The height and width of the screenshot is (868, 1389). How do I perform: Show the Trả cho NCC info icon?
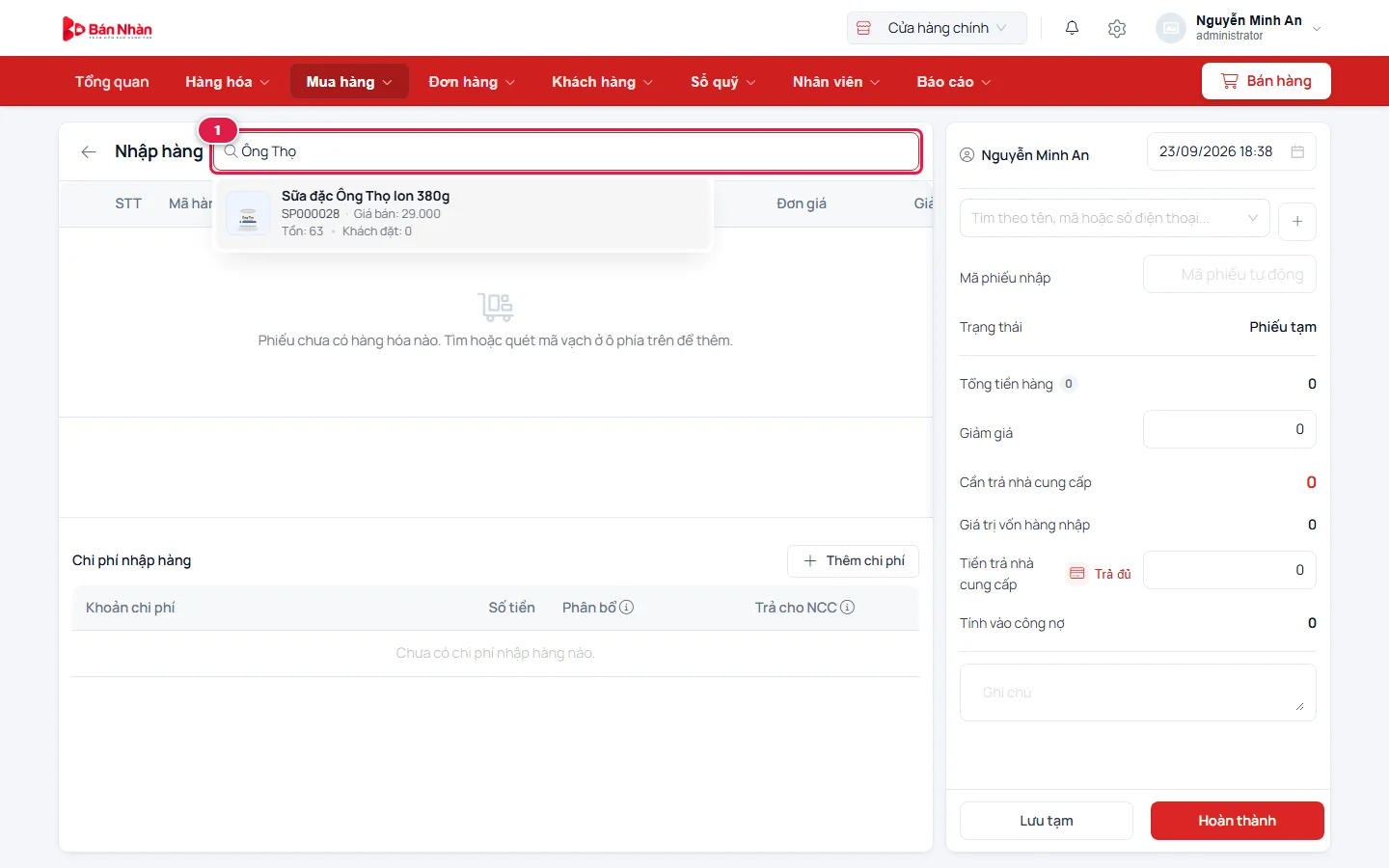[848, 608]
